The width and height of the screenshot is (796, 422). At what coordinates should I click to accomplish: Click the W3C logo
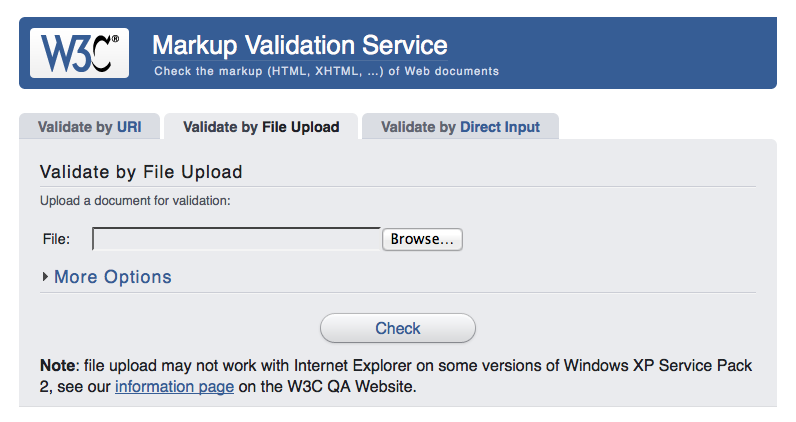79,52
